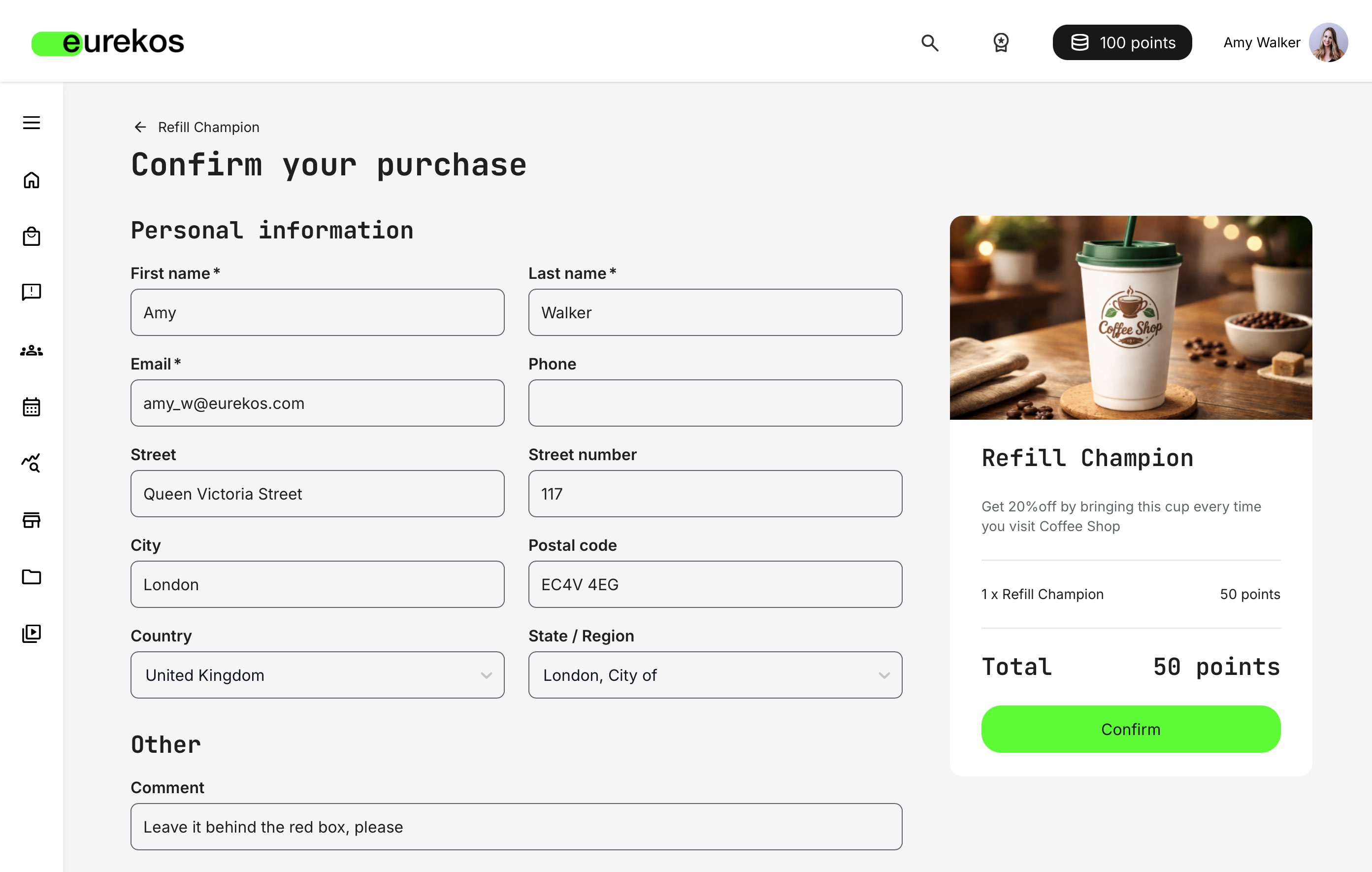
Task: Click the green Confirm button
Action: [x=1130, y=729]
